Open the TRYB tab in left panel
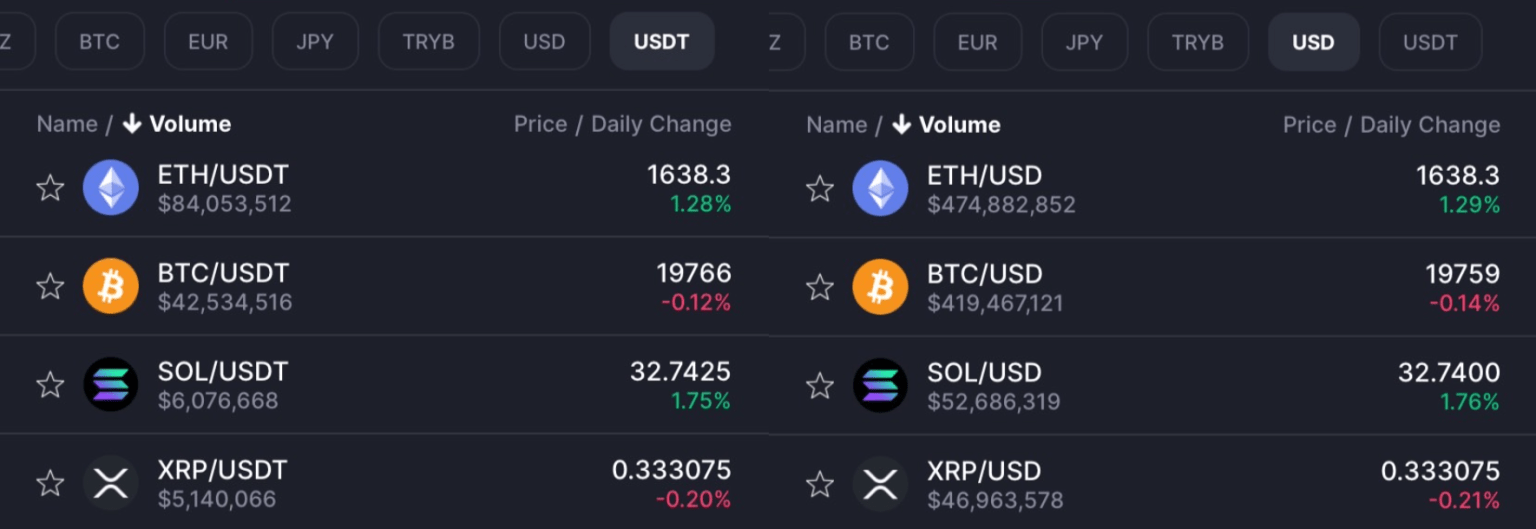Image resolution: width=1536 pixels, height=529 pixels. (428, 42)
